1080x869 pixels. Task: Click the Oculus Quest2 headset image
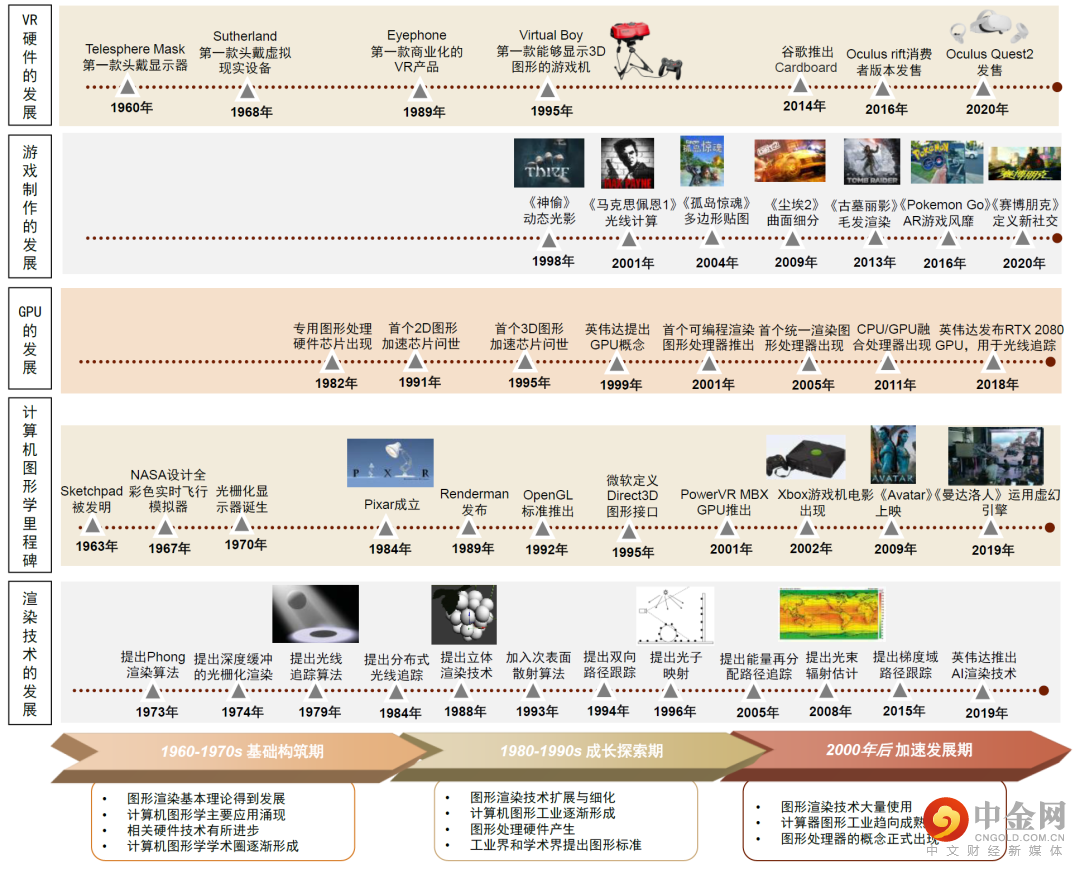(989, 26)
